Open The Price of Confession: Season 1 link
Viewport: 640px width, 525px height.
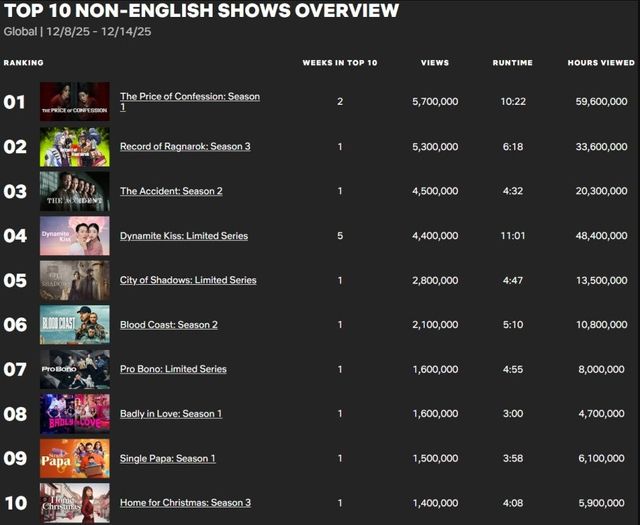[189, 97]
